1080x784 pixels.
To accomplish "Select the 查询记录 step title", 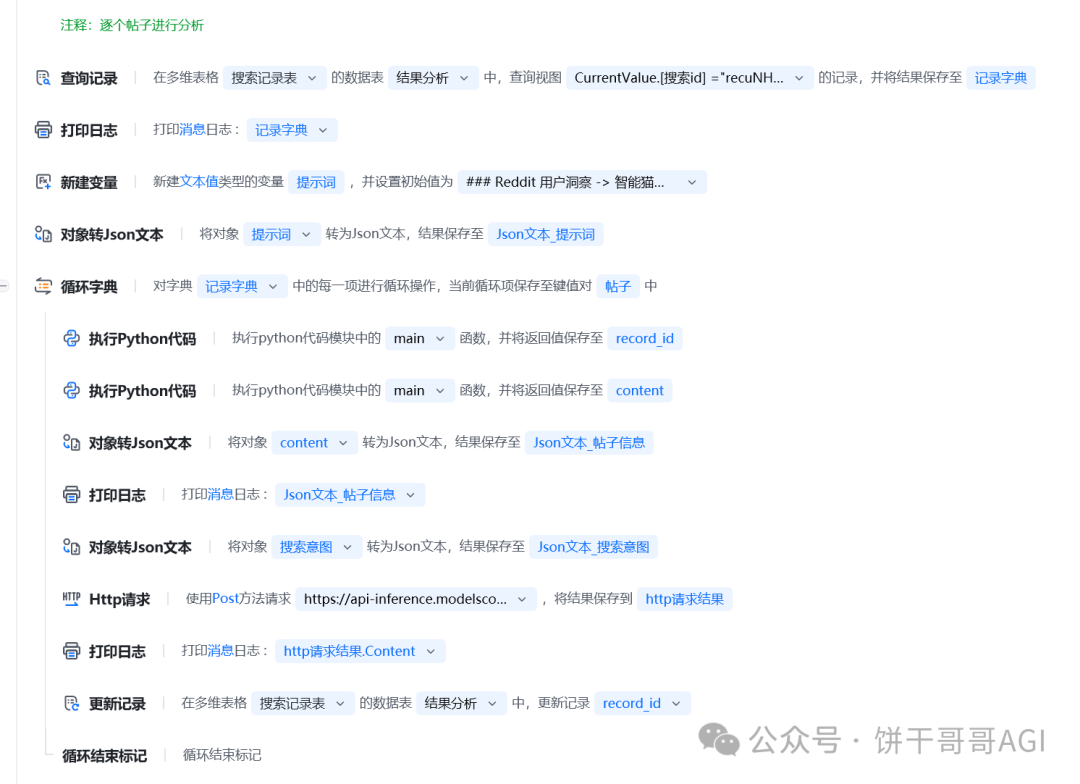I will click(89, 79).
